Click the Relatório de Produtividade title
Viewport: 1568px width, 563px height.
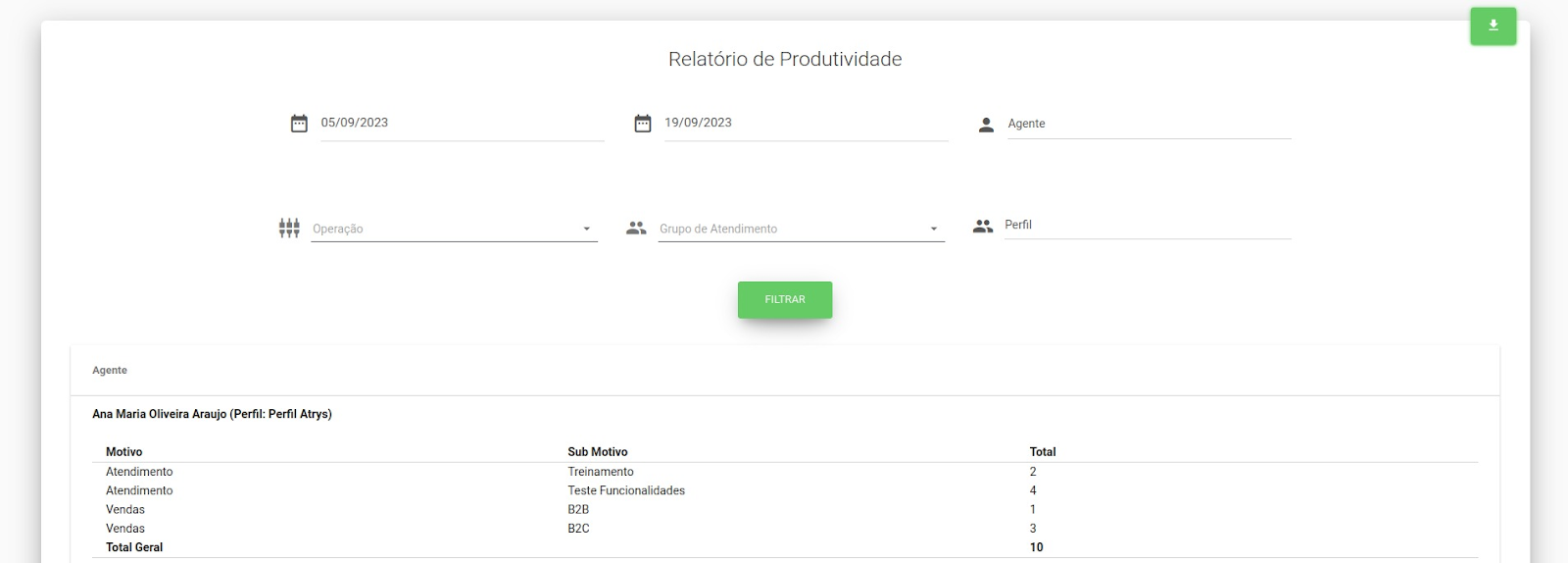point(785,59)
